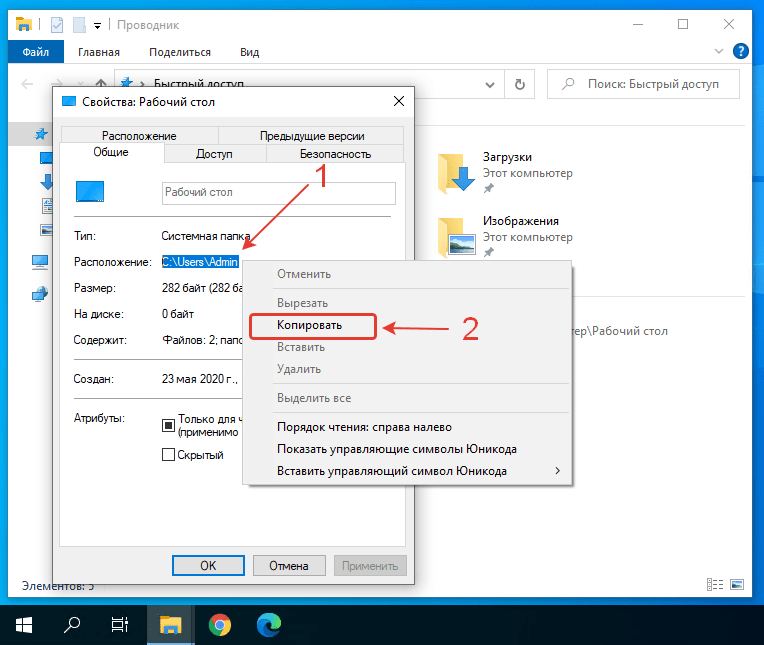Choose Вырезать in context menu

407,303
